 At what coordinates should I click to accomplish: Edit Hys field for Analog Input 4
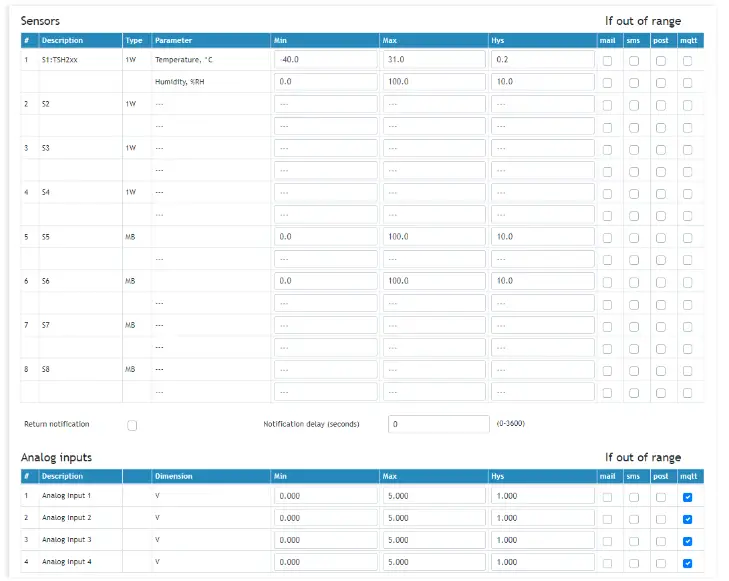pyautogui.click(x=543, y=562)
